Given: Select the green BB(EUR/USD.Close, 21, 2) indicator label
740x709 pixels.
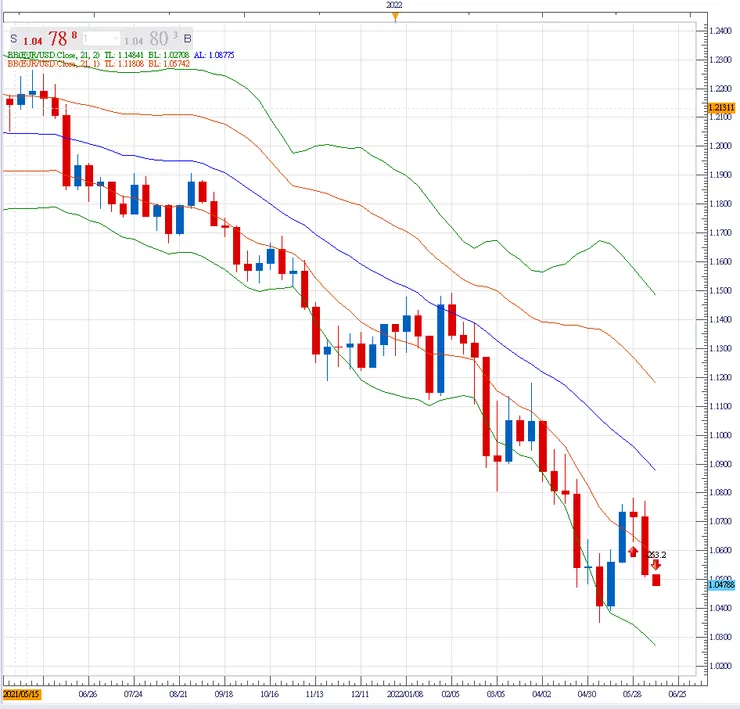Looking at the screenshot, I should (x=53, y=55).
